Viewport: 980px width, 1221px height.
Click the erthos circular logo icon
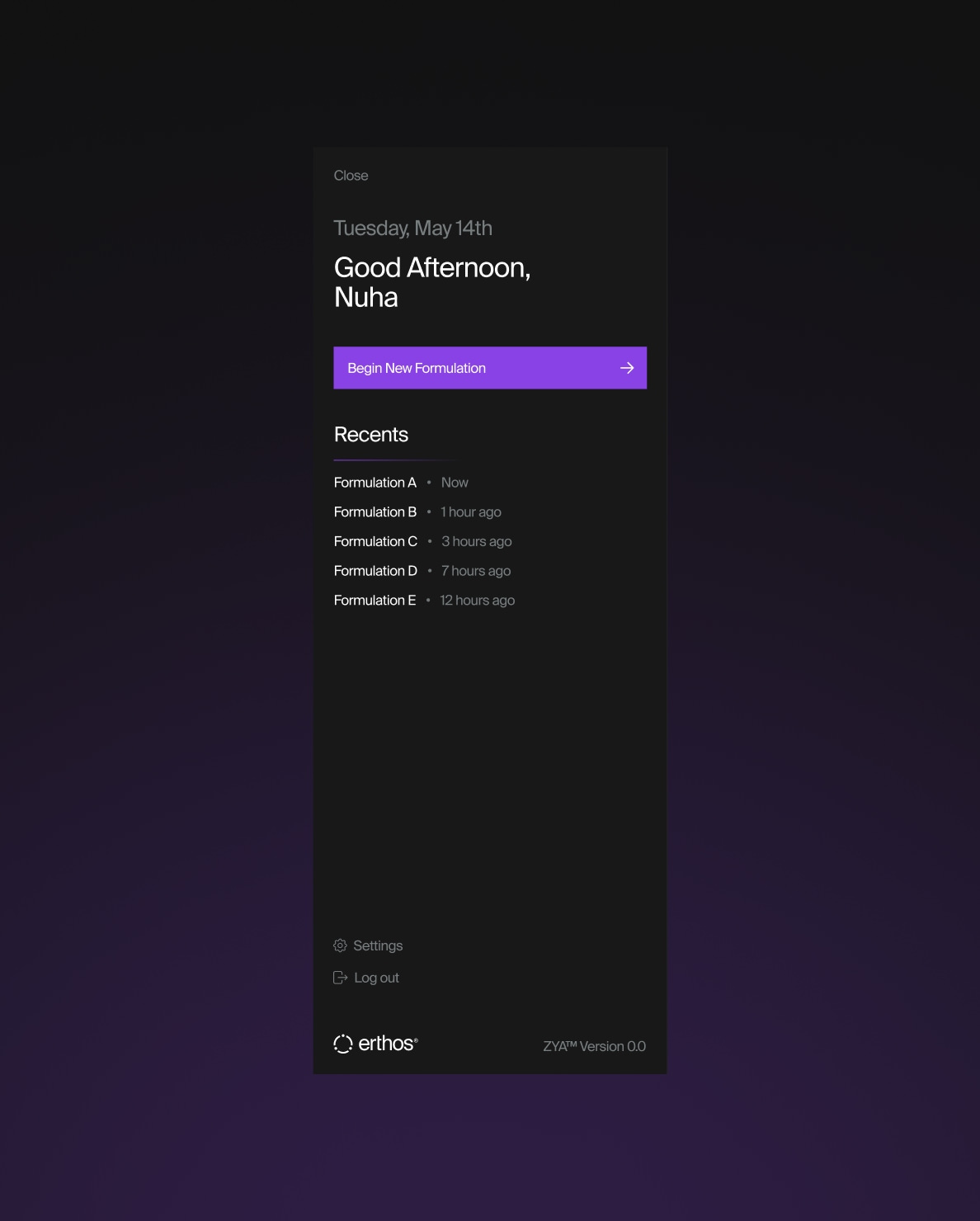click(343, 1044)
